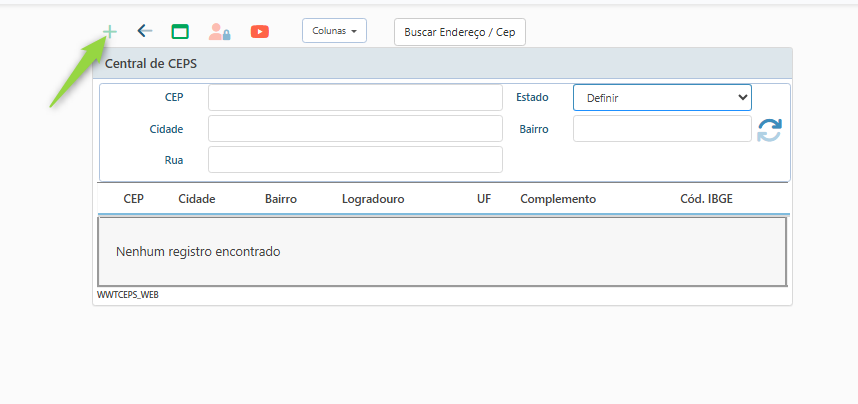Click the Cód. IBGE column header
858x404 pixels.
pyautogui.click(x=706, y=199)
